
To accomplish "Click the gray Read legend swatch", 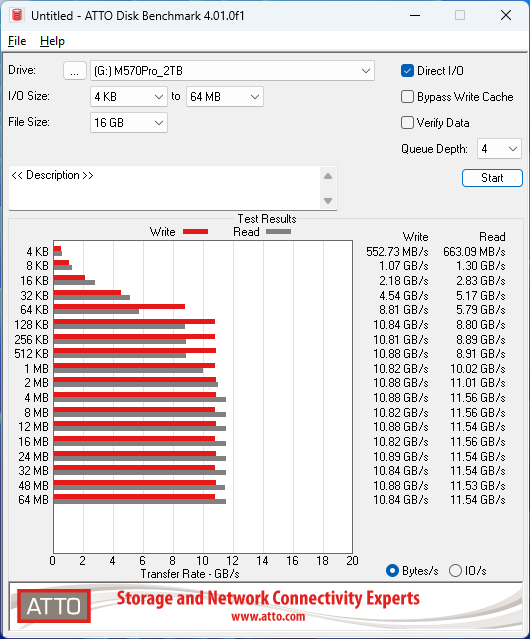I will [278, 231].
